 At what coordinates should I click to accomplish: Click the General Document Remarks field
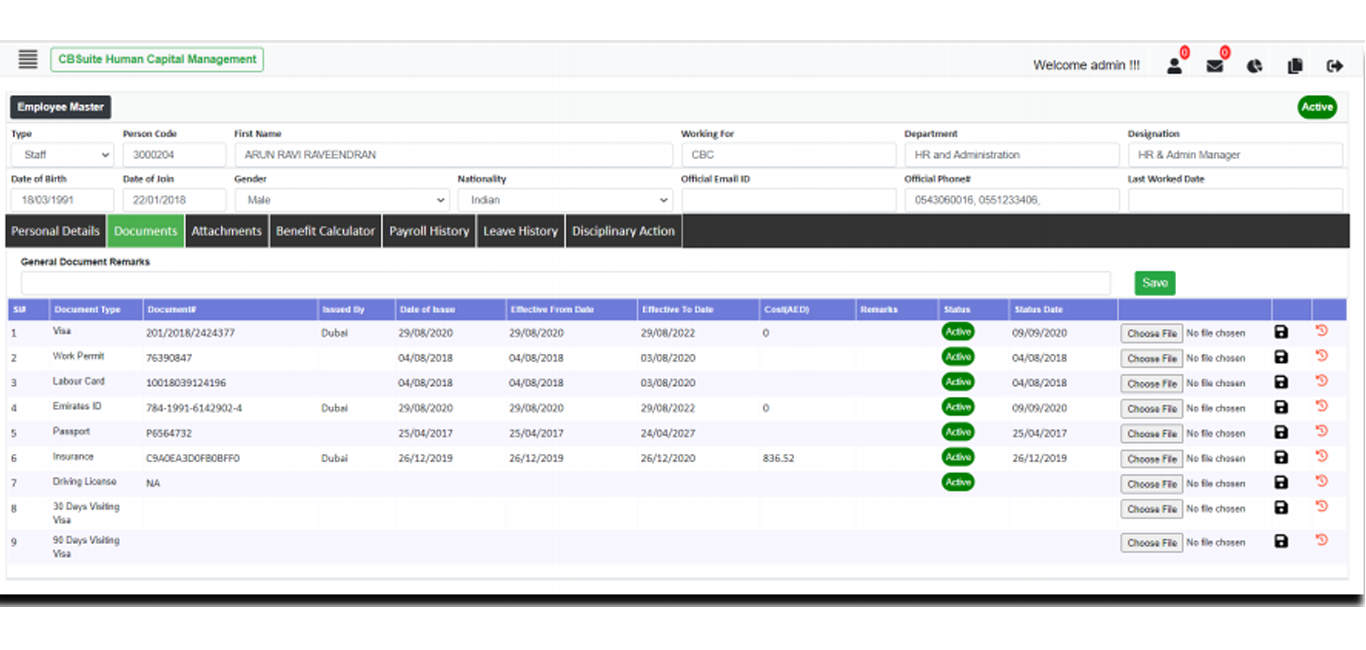pos(566,283)
